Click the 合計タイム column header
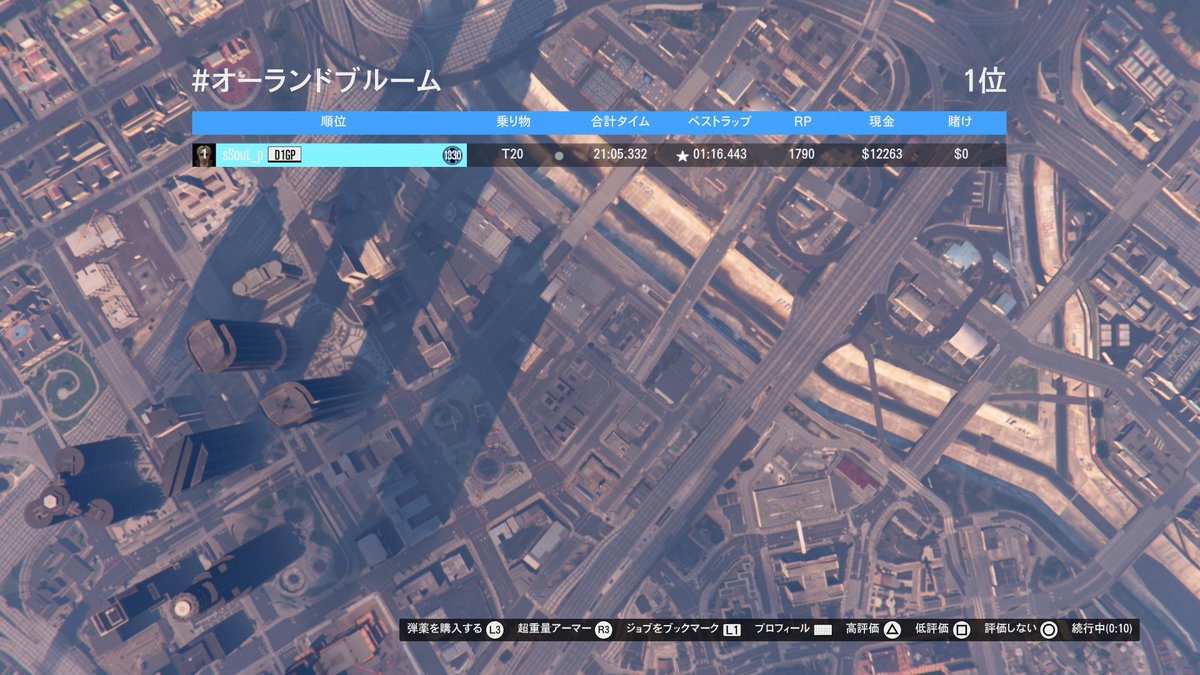 pyautogui.click(x=620, y=121)
